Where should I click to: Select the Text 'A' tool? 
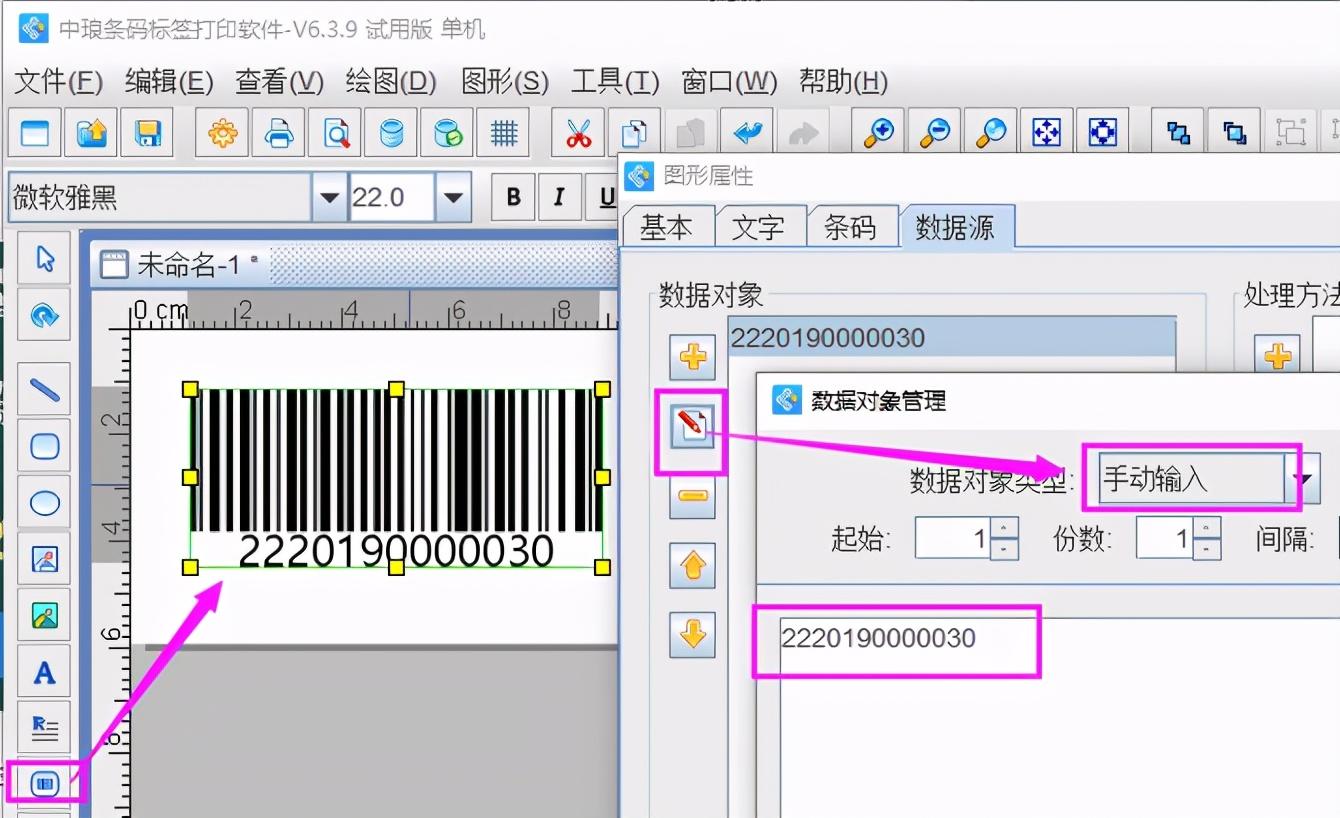tap(44, 671)
